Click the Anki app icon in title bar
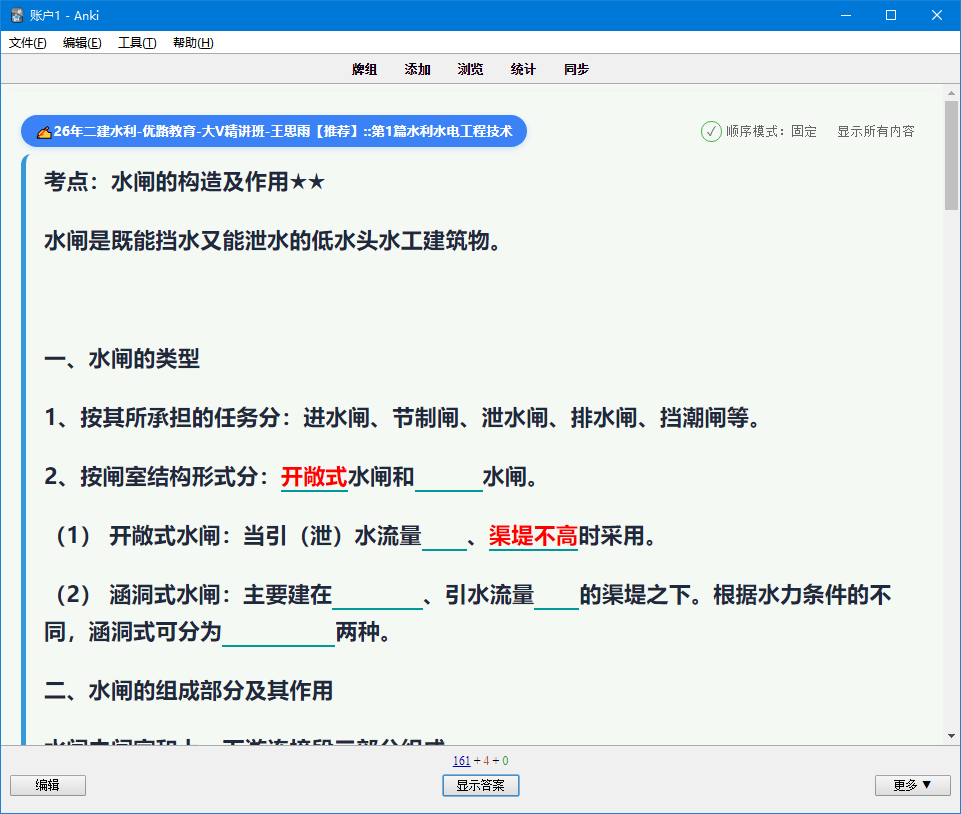The height and width of the screenshot is (814, 961). pyautogui.click(x=17, y=15)
